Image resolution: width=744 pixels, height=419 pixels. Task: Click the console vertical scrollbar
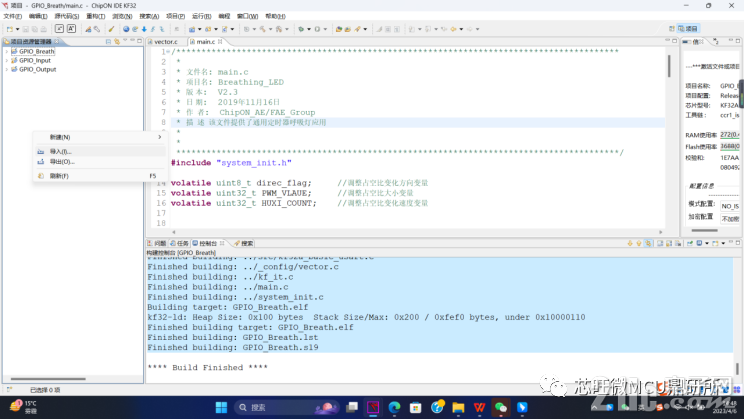pyautogui.click(x=737, y=368)
